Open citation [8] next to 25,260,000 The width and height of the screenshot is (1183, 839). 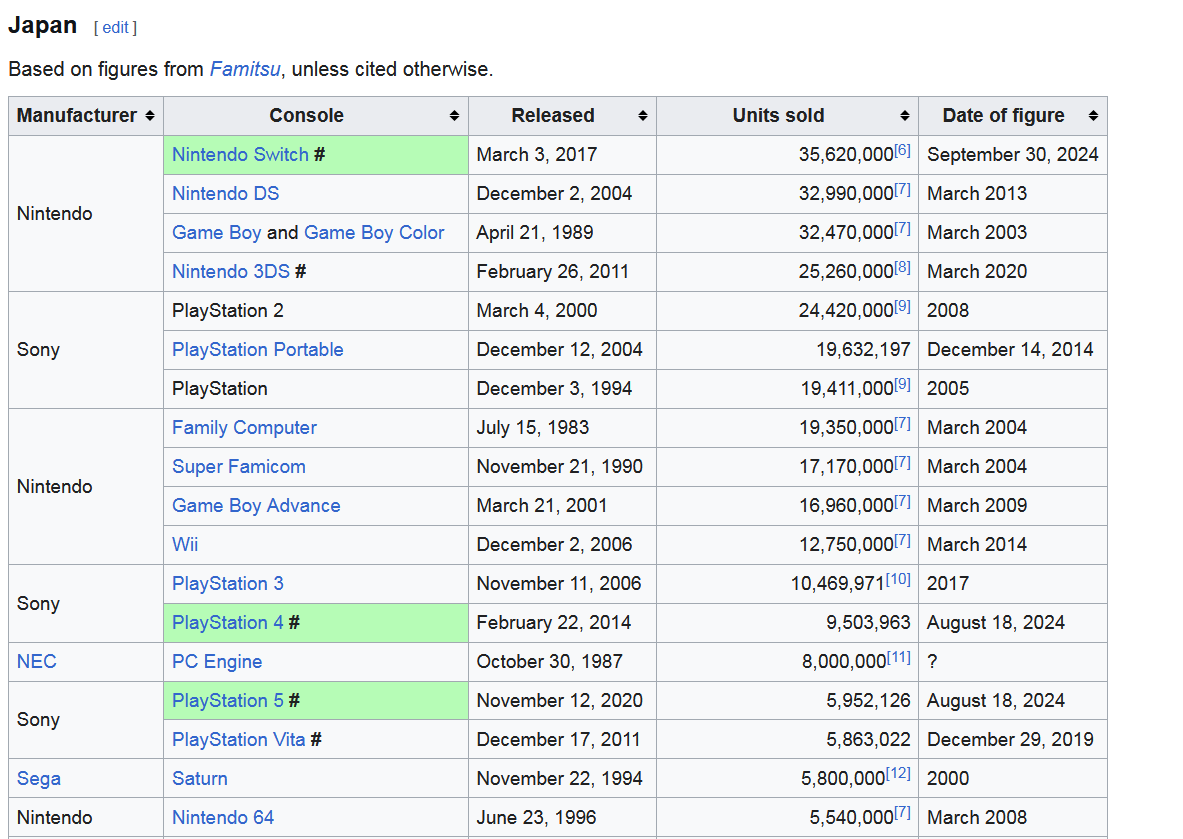click(902, 267)
